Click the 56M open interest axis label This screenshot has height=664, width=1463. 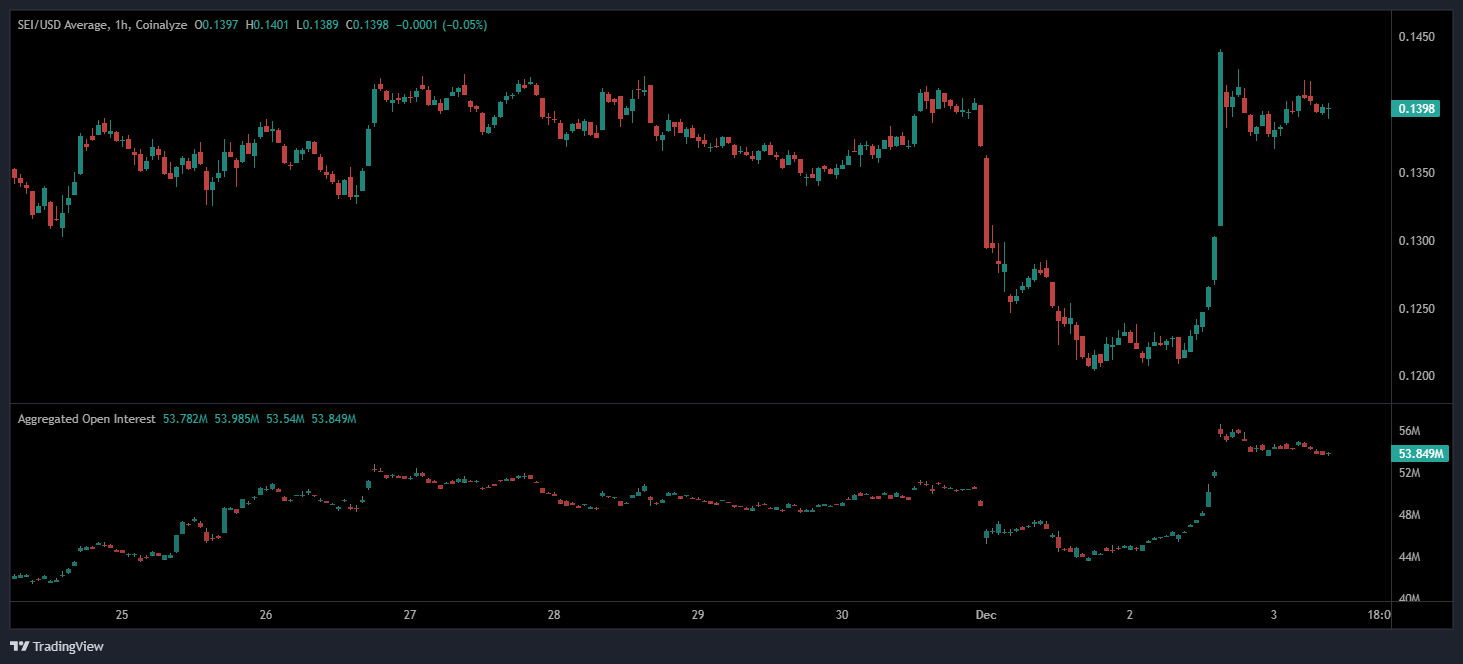[x=1409, y=431]
